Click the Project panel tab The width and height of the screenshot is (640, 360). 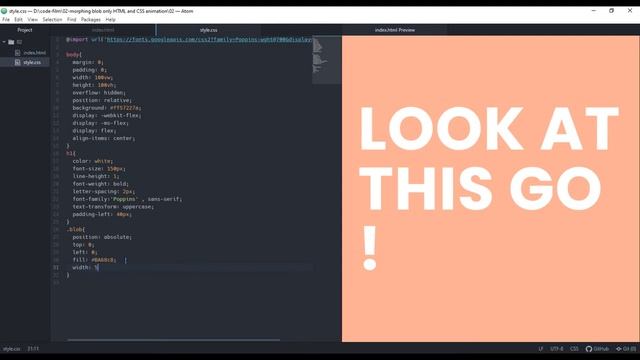25,30
